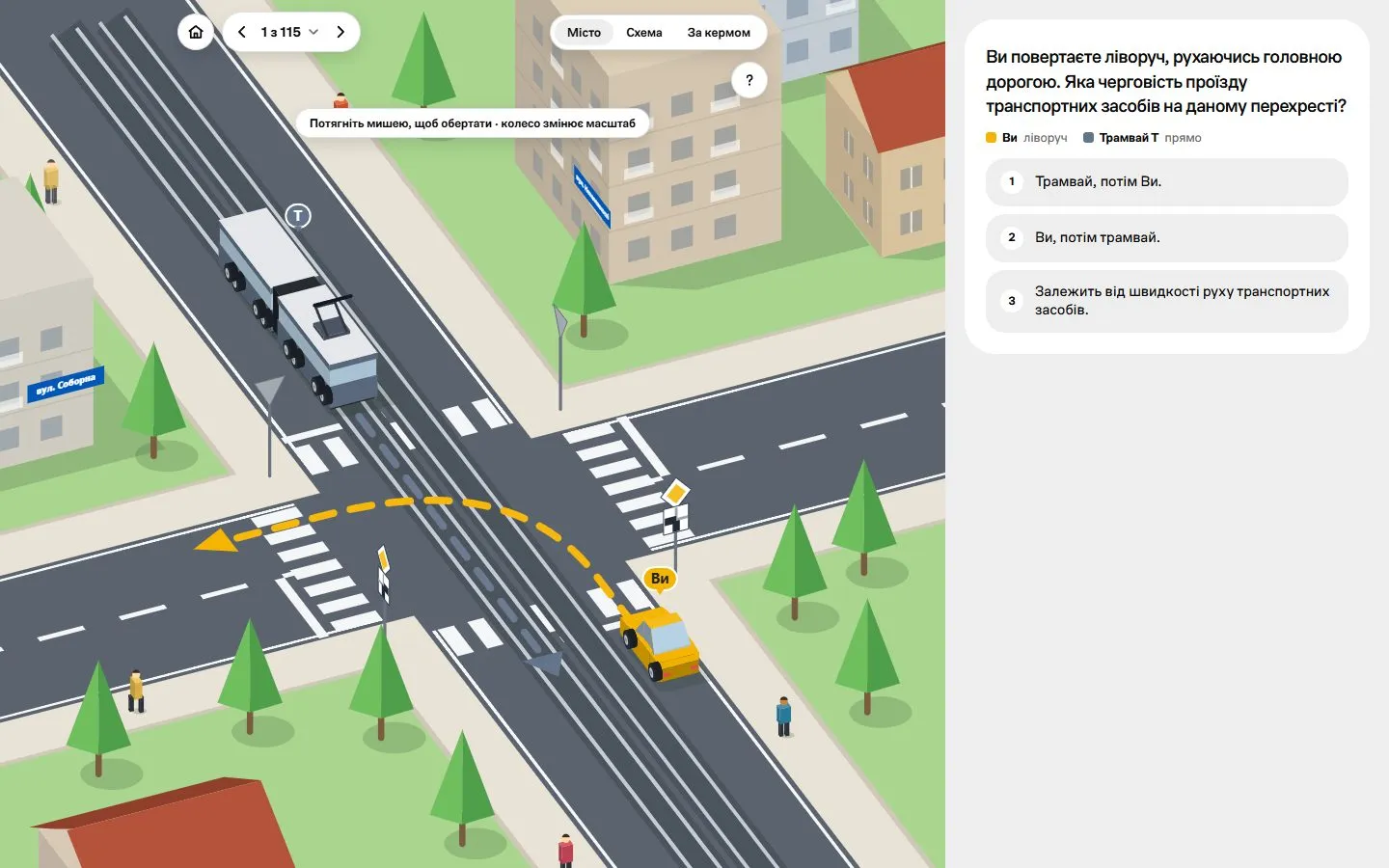Select answer 3 about speed of vehicles

pyautogui.click(x=1167, y=301)
